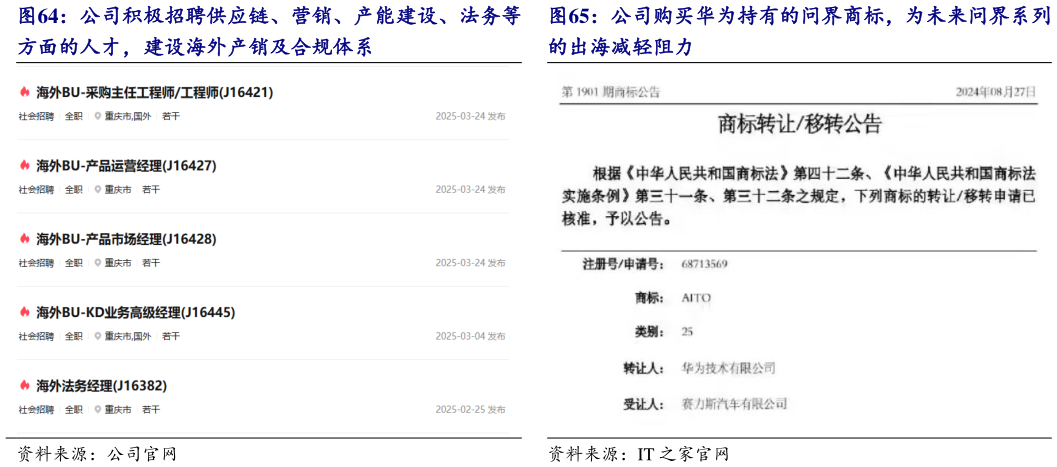Click location pin icon in J16445 row
The width and height of the screenshot is (1057, 467).
(98, 336)
